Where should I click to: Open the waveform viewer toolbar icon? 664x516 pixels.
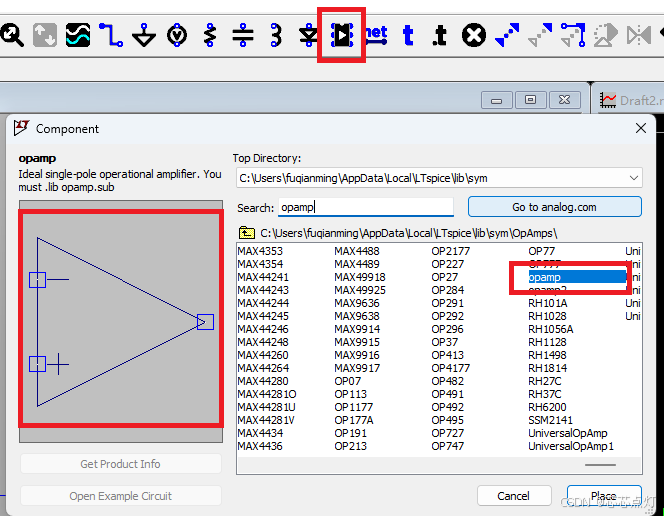coord(78,35)
